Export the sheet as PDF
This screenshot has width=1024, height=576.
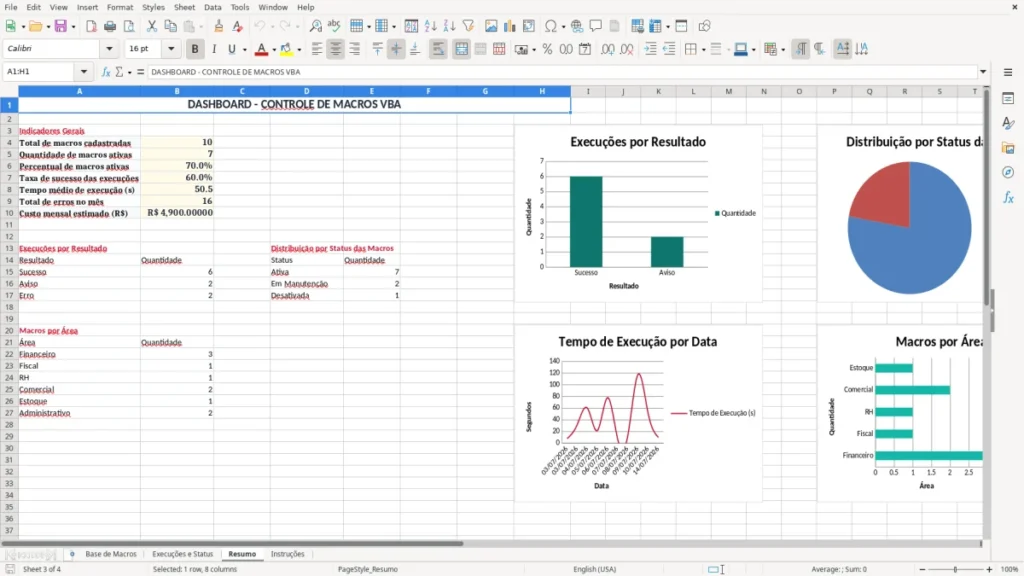pyautogui.click(x=91, y=26)
